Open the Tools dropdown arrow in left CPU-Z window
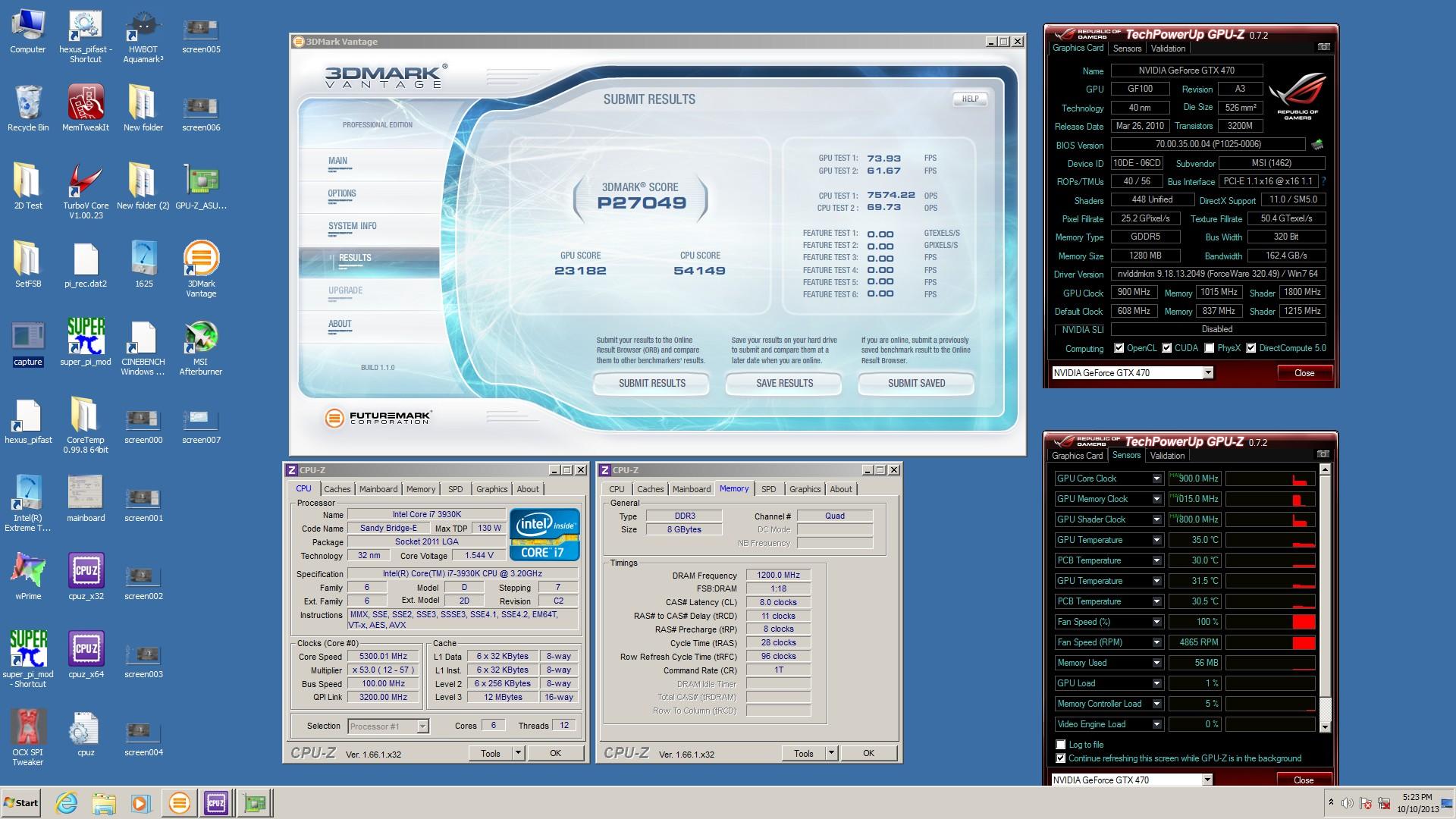Image resolution: width=1456 pixels, height=819 pixels. [x=518, y=753]
